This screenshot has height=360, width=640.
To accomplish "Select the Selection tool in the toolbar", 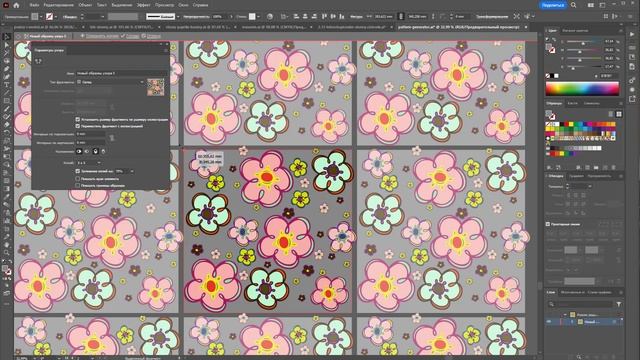I will [x=7, y=37].
